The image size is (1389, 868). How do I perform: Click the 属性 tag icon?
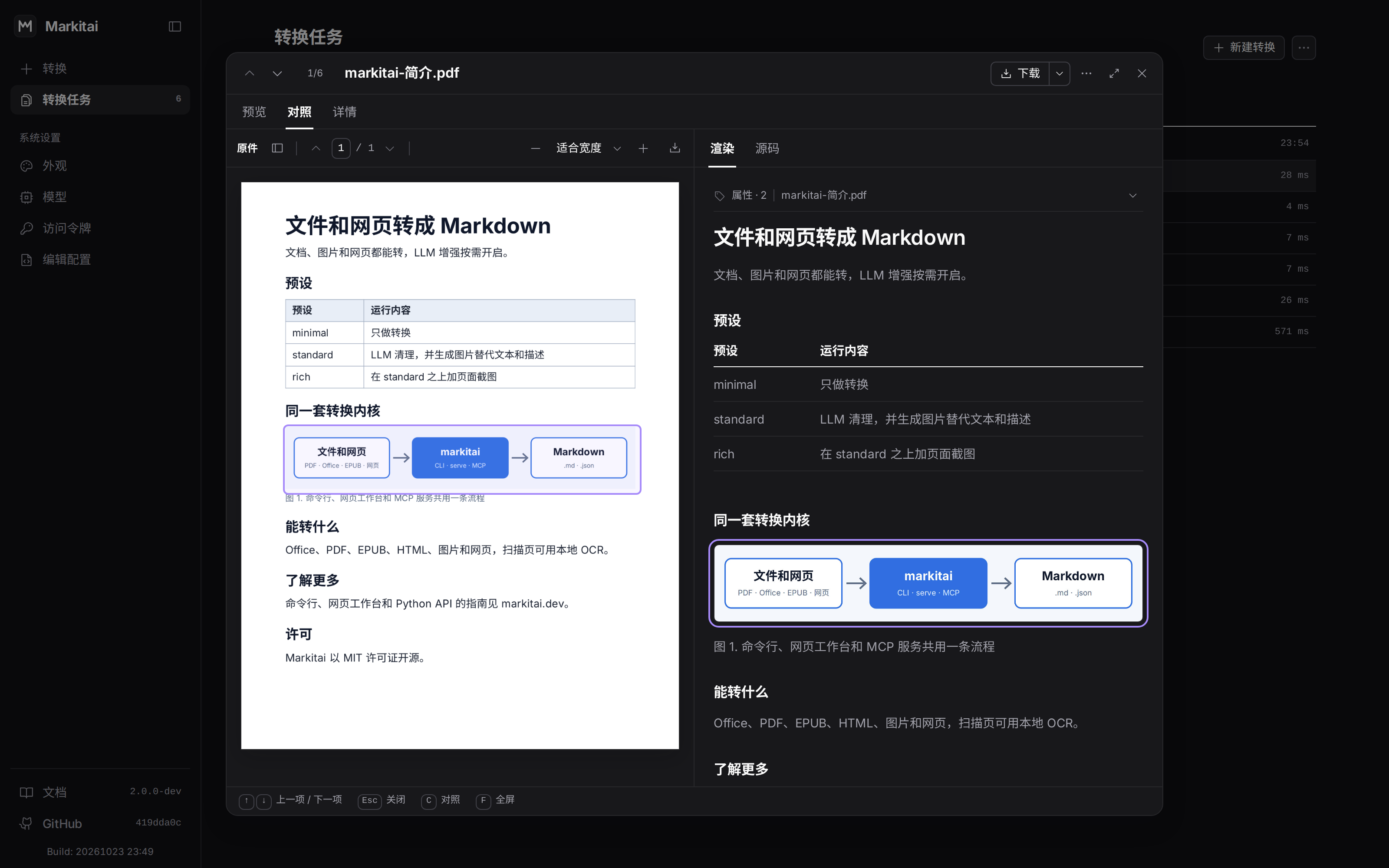coord(720,196)
